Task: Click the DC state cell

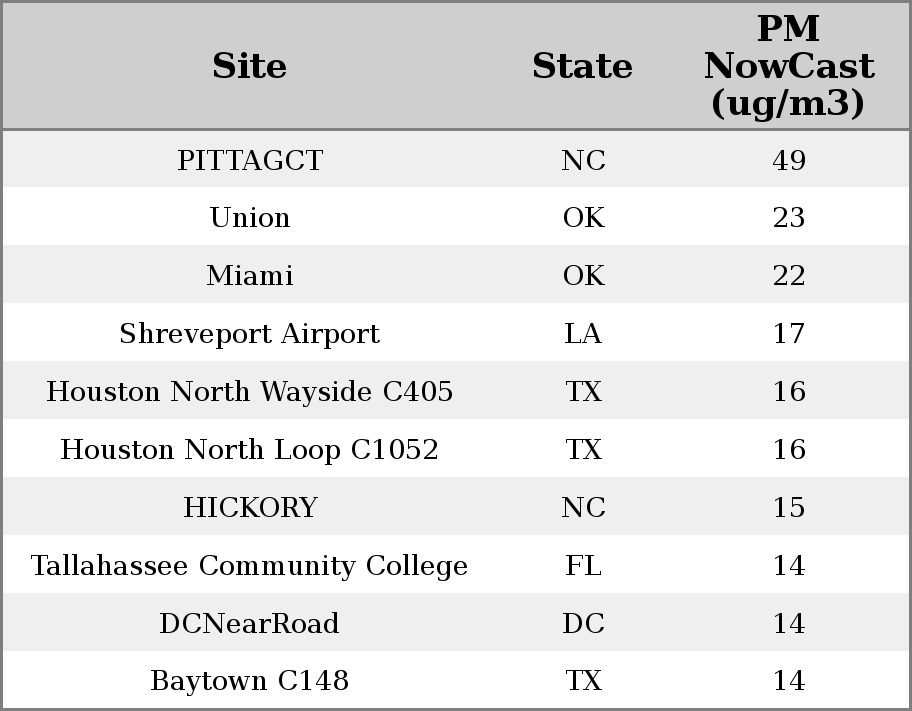Action: tap(582, 624)
